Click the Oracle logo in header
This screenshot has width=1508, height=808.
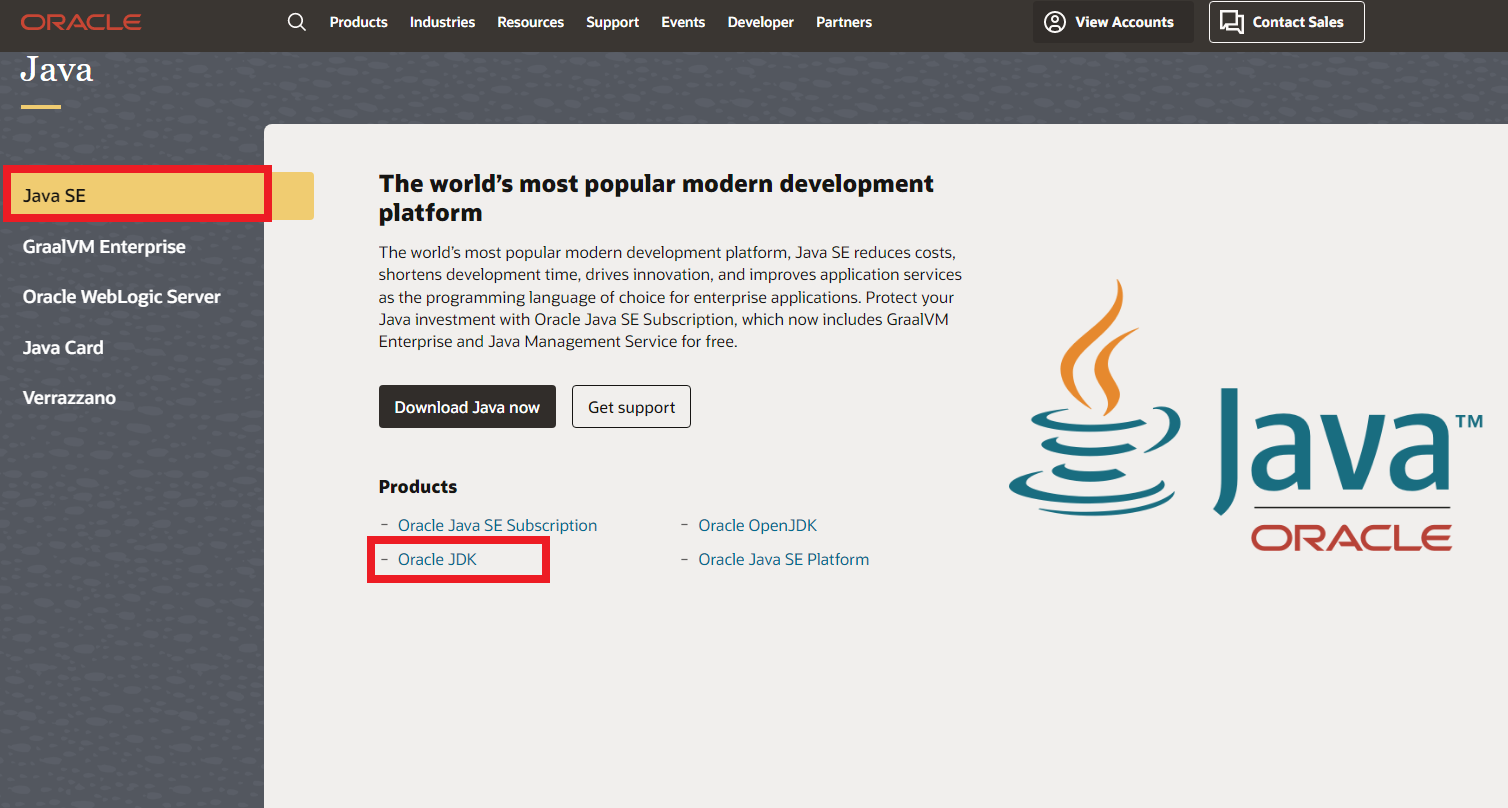click(x=81, y=22)
